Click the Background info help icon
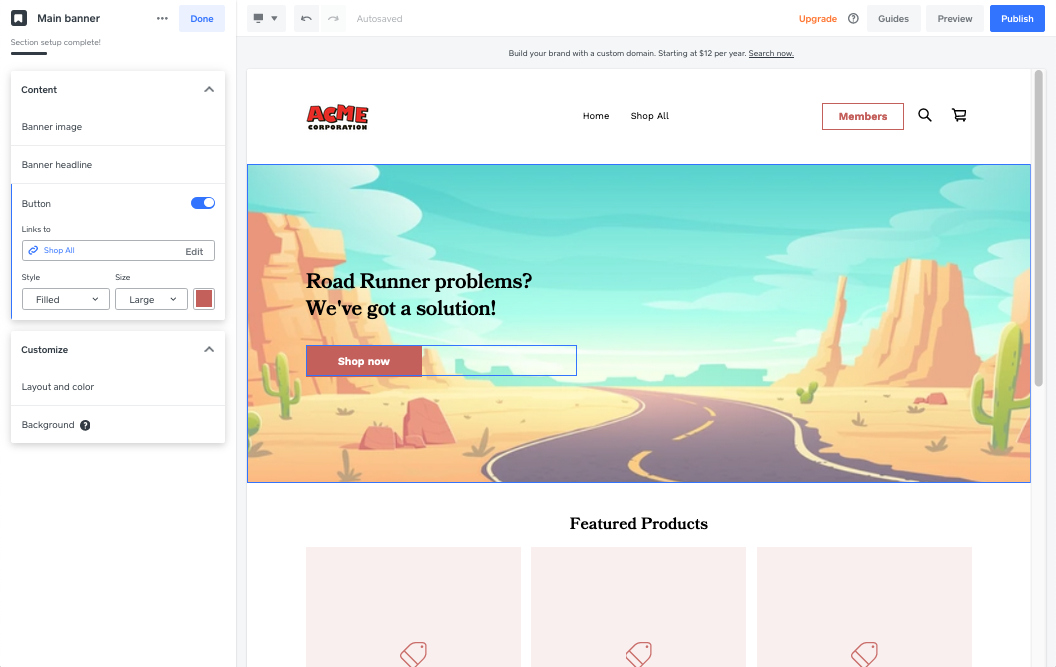Image resolution: width=1056 pixels, height=667 pixels. [x=85, y=425]
